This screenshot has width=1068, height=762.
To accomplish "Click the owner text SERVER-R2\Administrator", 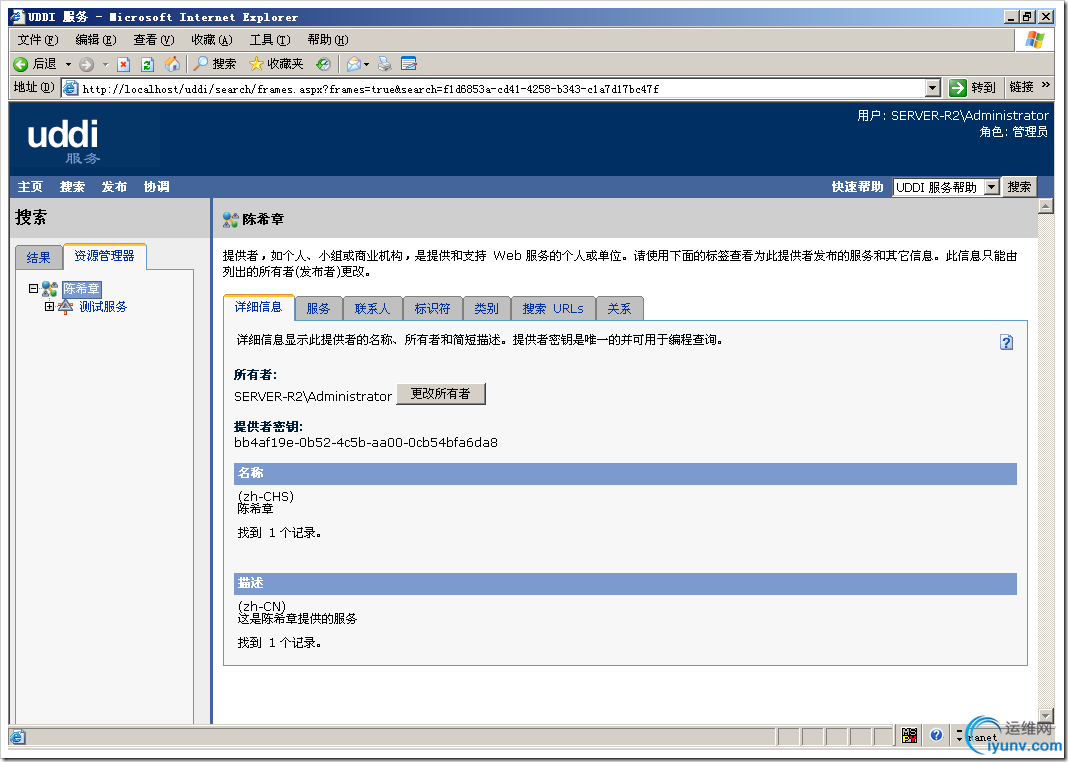I will tap(313, 396).
